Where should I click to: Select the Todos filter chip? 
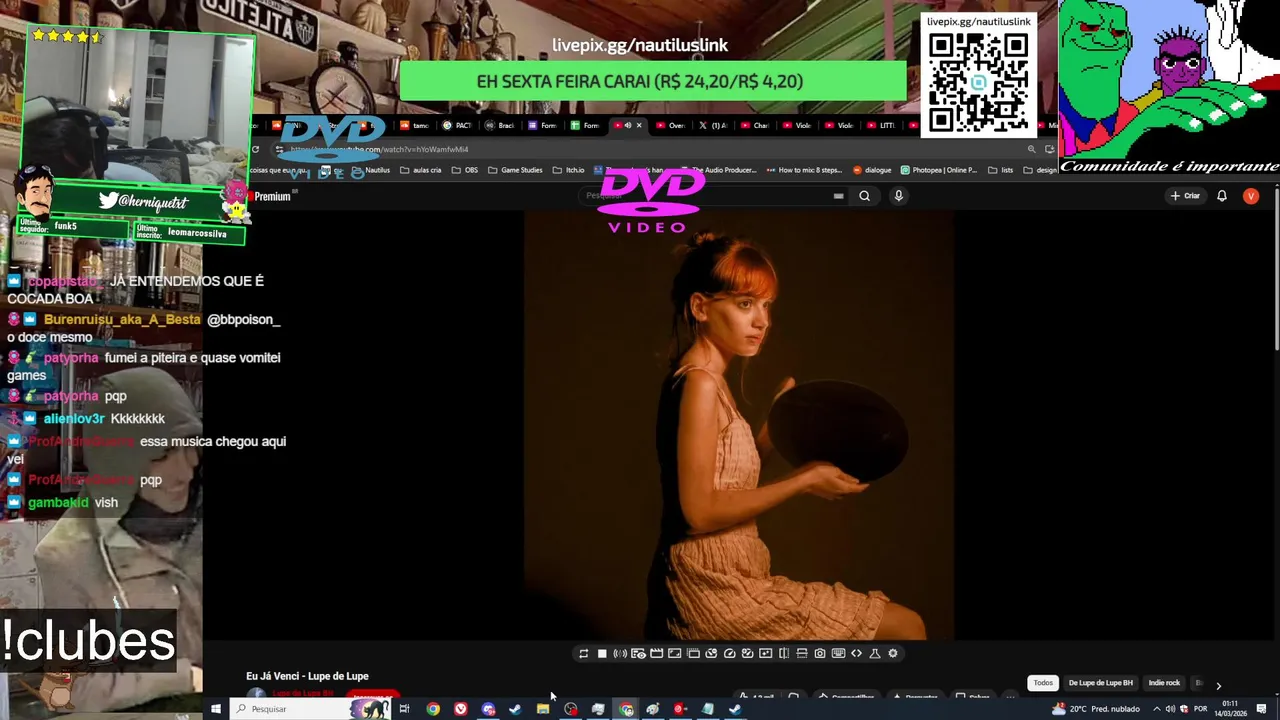point(1043,683)
